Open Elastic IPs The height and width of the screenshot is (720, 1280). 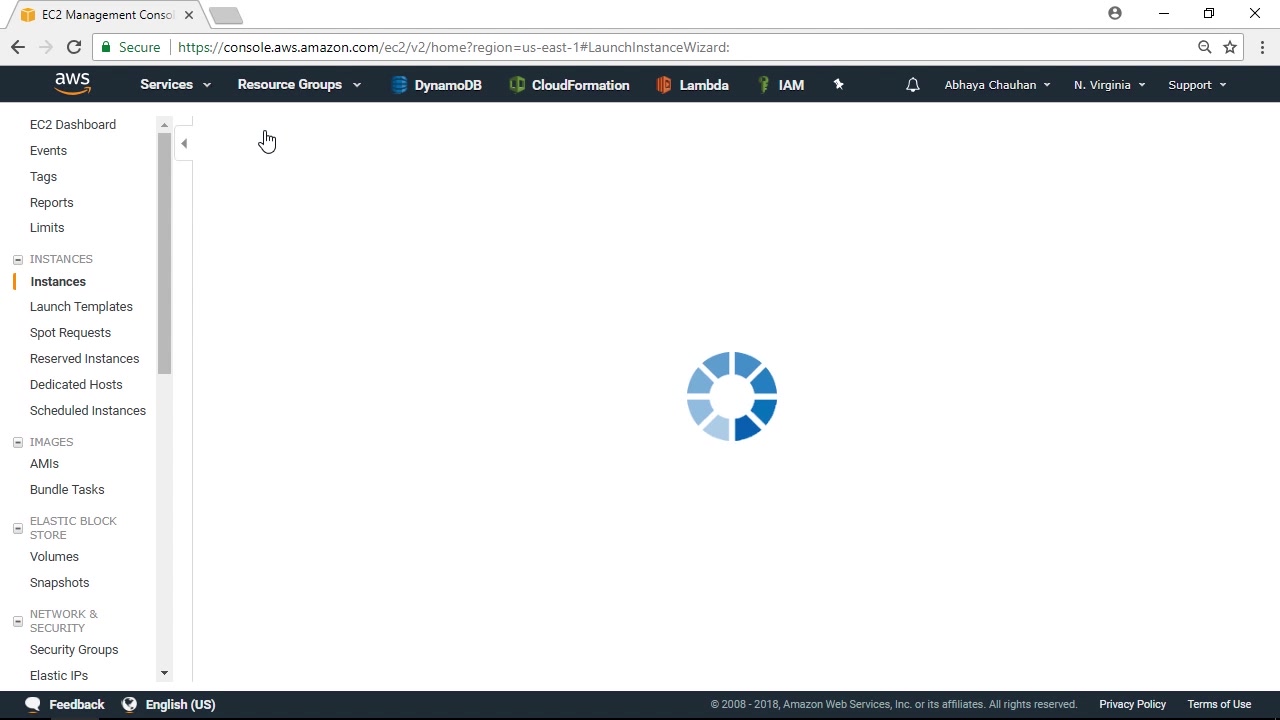(59, 676)
